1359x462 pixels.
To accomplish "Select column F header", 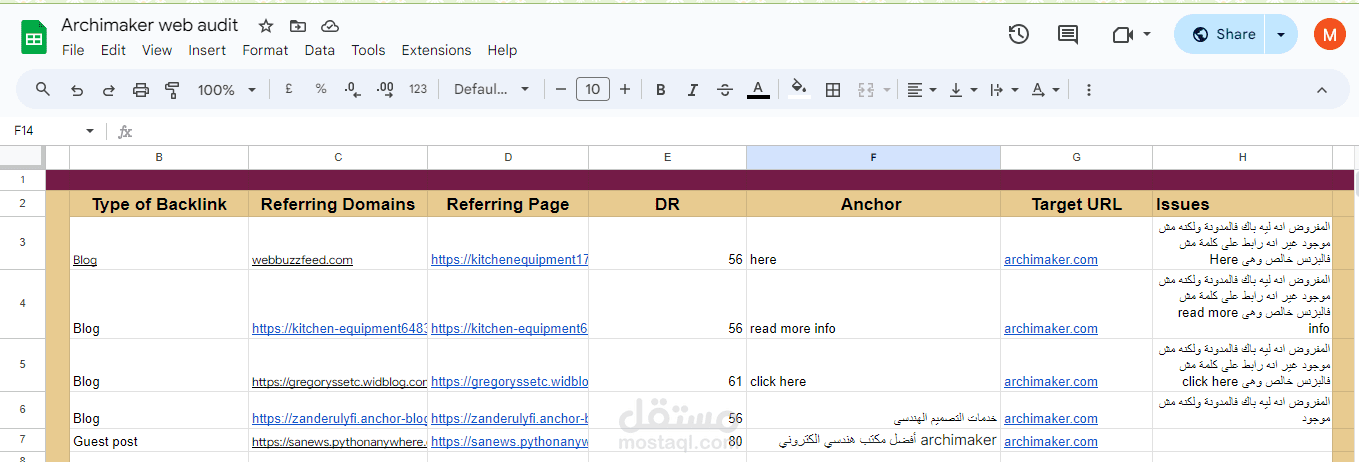I will pyautogui.click(x=873, y=157).
